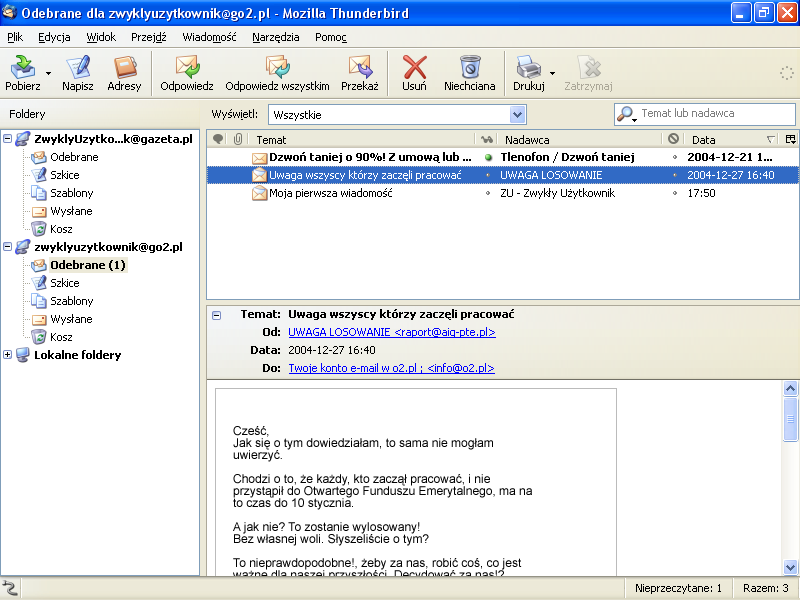Select Szkice under gazeta.pl account
Screen dimensions: 800x600
point(65,175)
